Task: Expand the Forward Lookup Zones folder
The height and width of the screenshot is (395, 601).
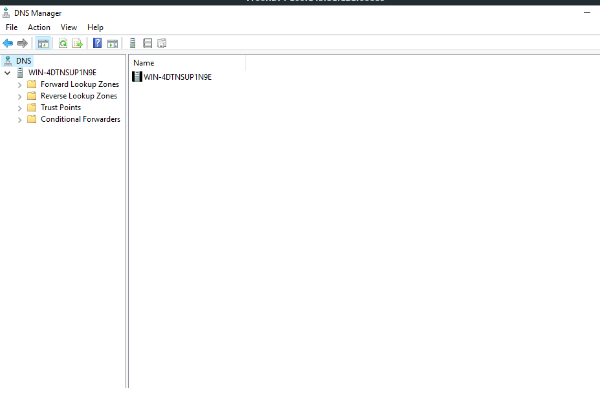Action: tap(20, 85)
